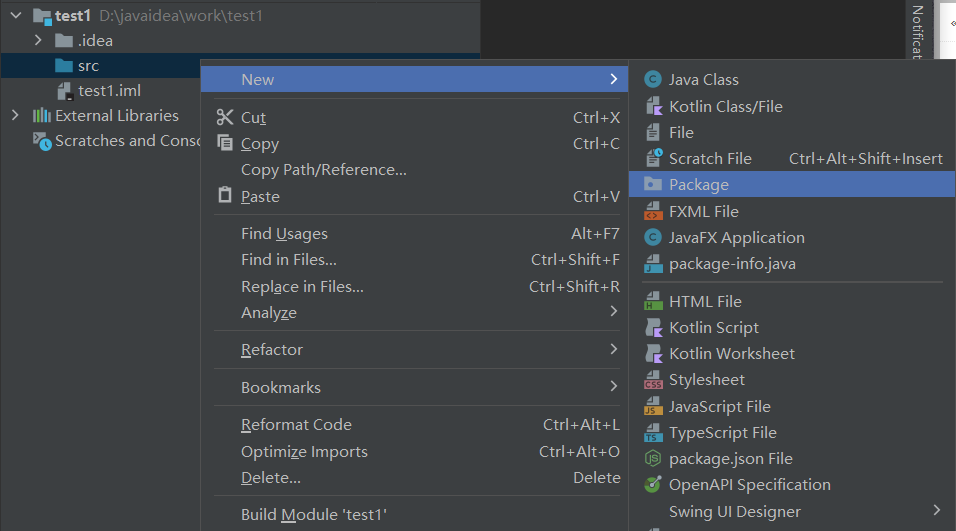This screenshot has height=531, width=956.
Task: Click the HTML File icon
Action: [x=653, y=301]
